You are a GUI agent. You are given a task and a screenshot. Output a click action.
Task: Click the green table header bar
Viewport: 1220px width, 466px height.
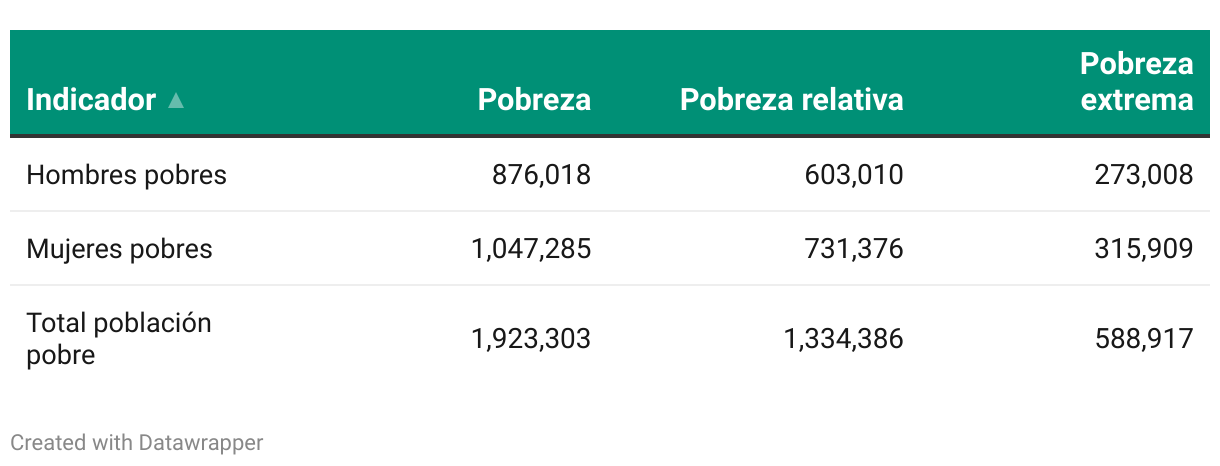(330, 60)
